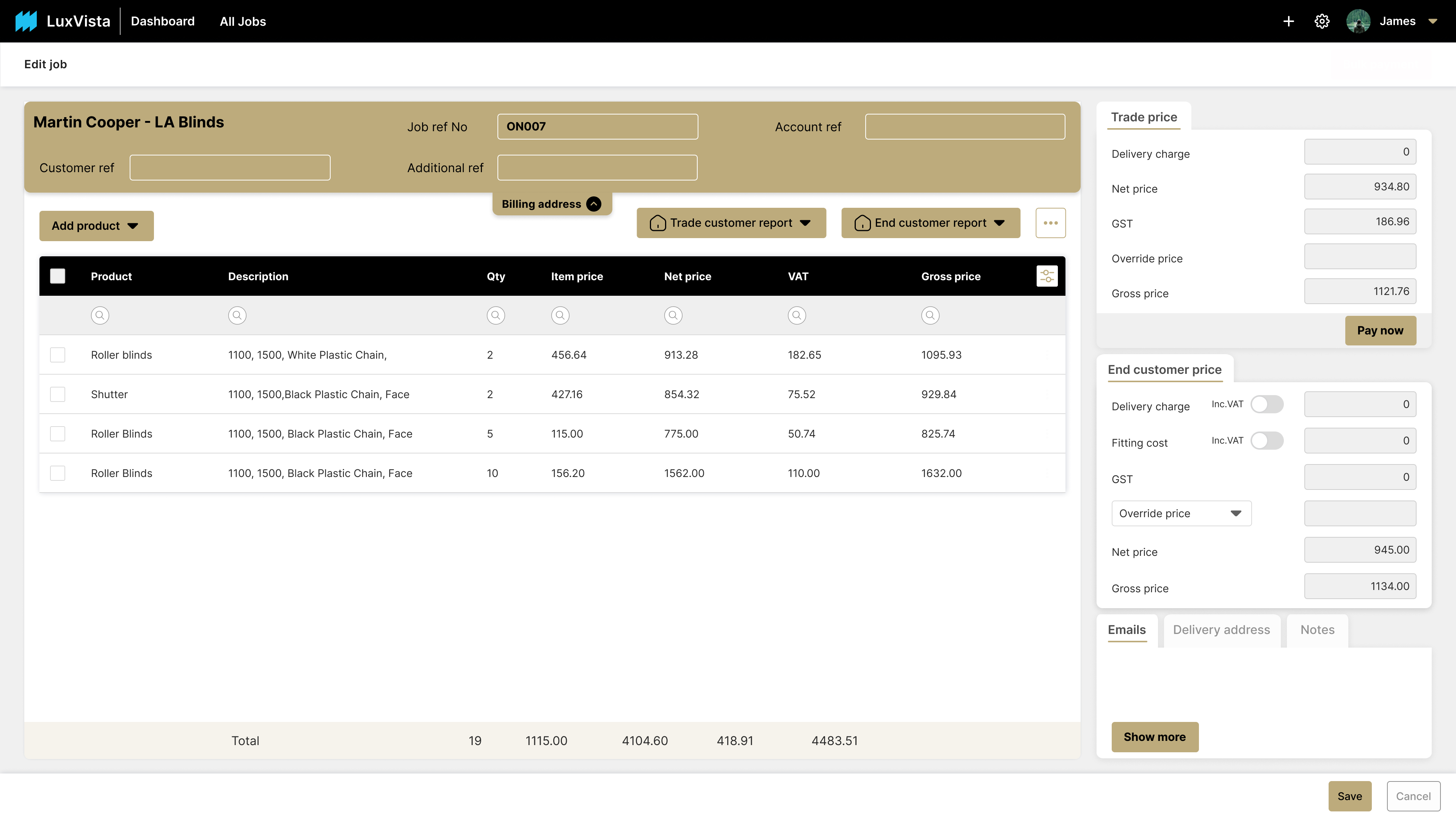The image size is (1456, 819).
Task: Open settings gear icon
Action: [1321, 22]
